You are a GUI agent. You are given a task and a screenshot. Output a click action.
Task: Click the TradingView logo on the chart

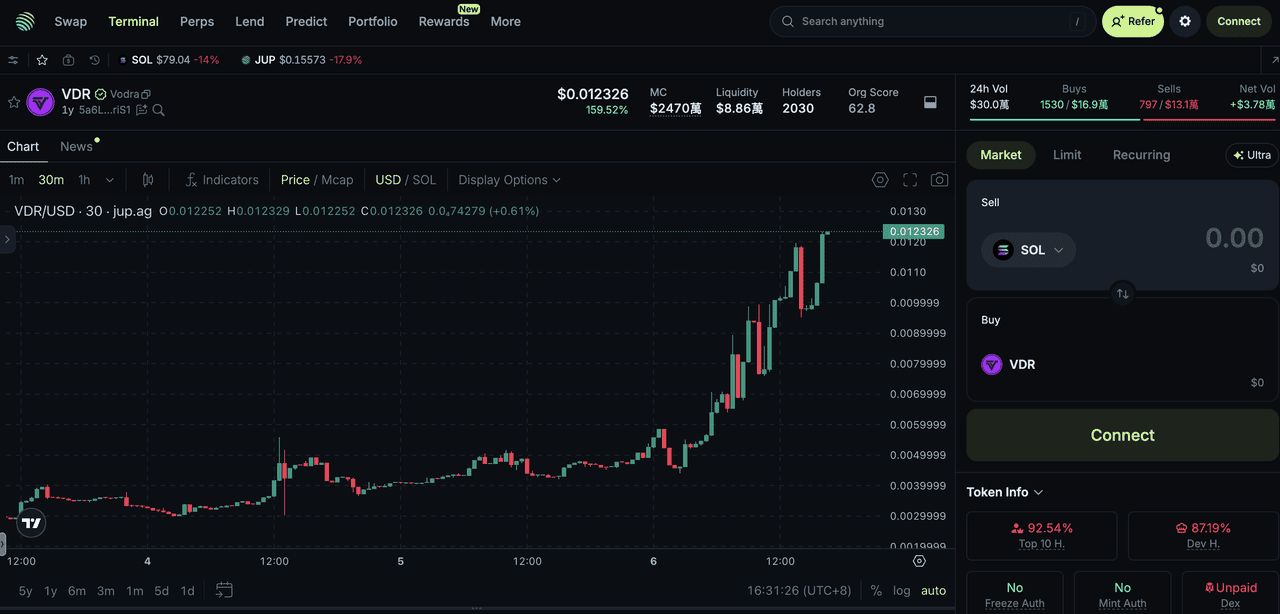tap(31, 523)
